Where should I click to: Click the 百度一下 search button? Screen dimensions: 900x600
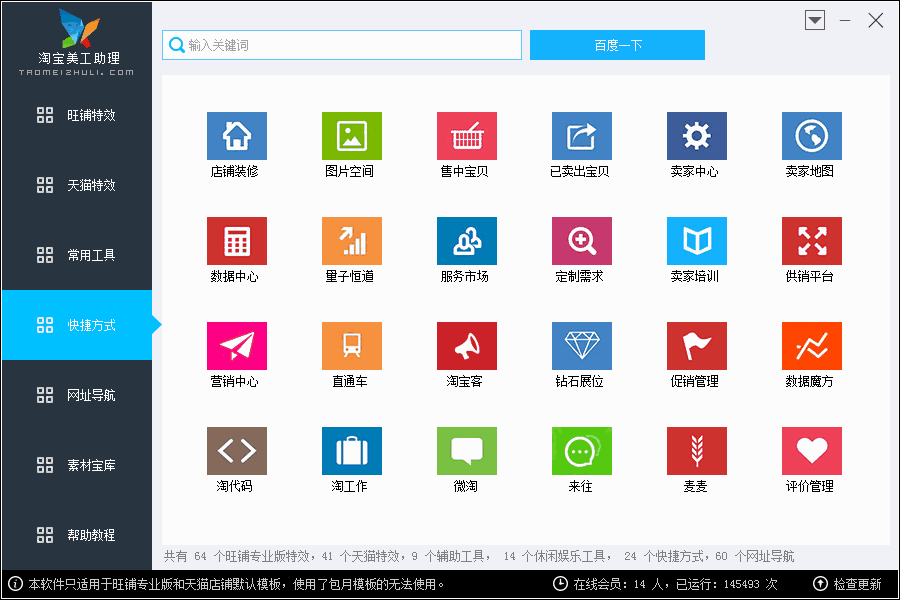click(617, 45)
